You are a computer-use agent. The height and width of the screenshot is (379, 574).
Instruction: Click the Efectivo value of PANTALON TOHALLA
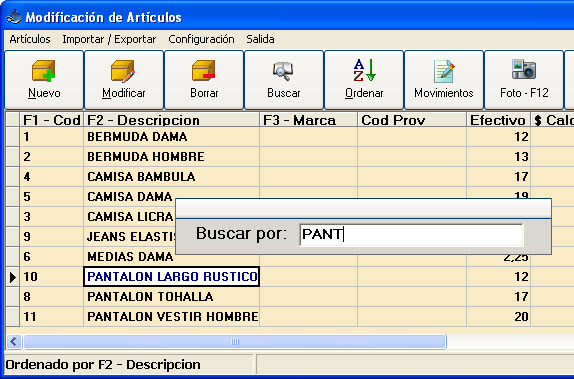[499, 297]
